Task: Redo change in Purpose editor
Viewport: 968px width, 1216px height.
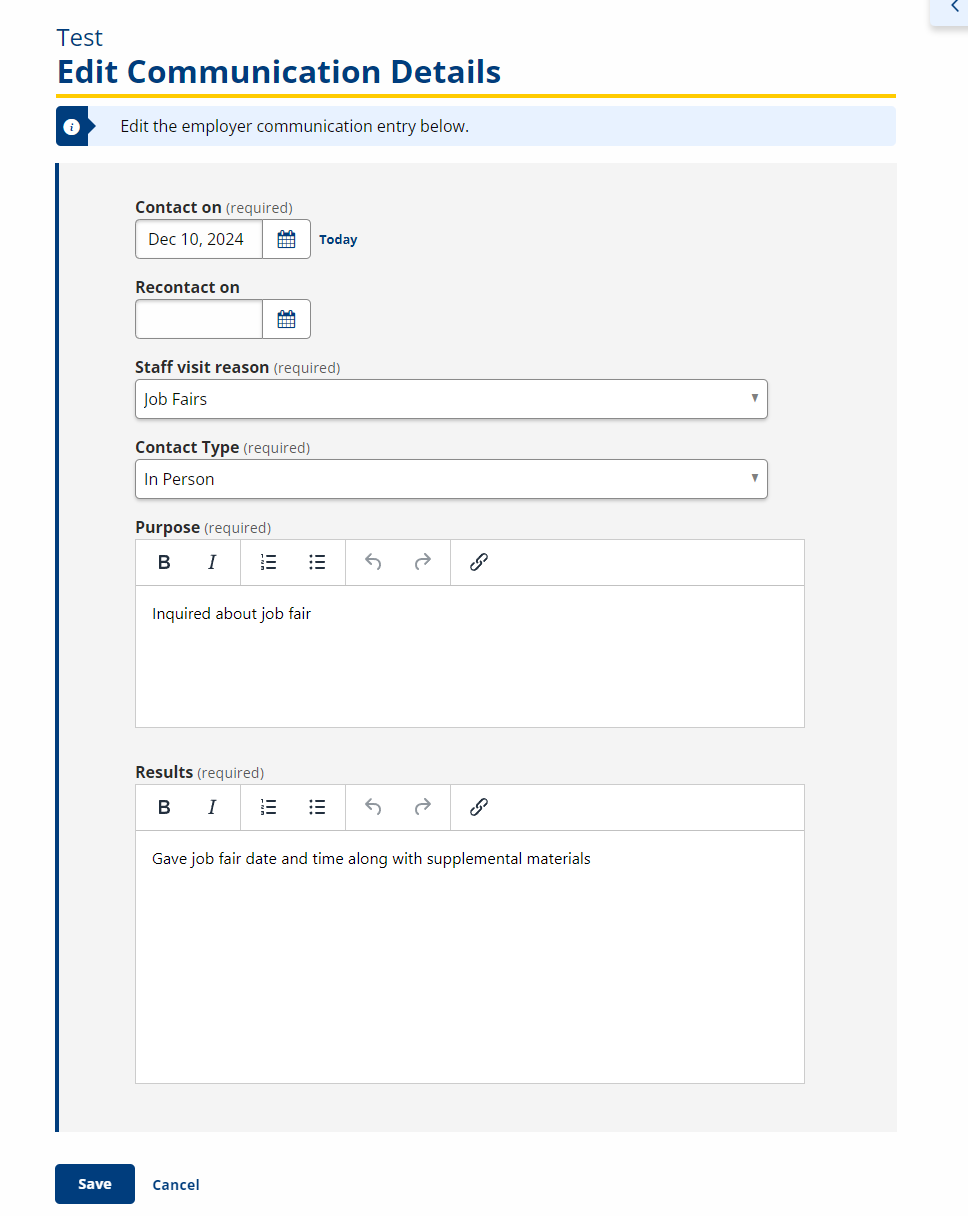Action: 422,562
